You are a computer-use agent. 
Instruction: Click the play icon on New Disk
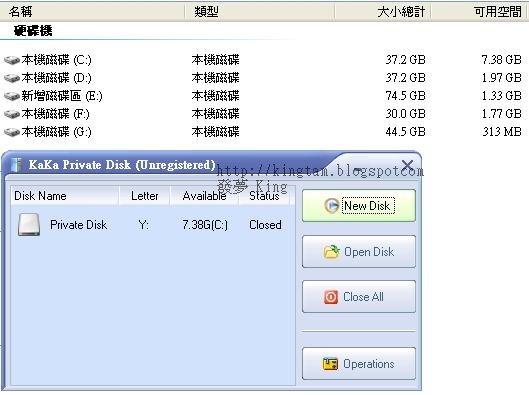[x=331, y=205]
